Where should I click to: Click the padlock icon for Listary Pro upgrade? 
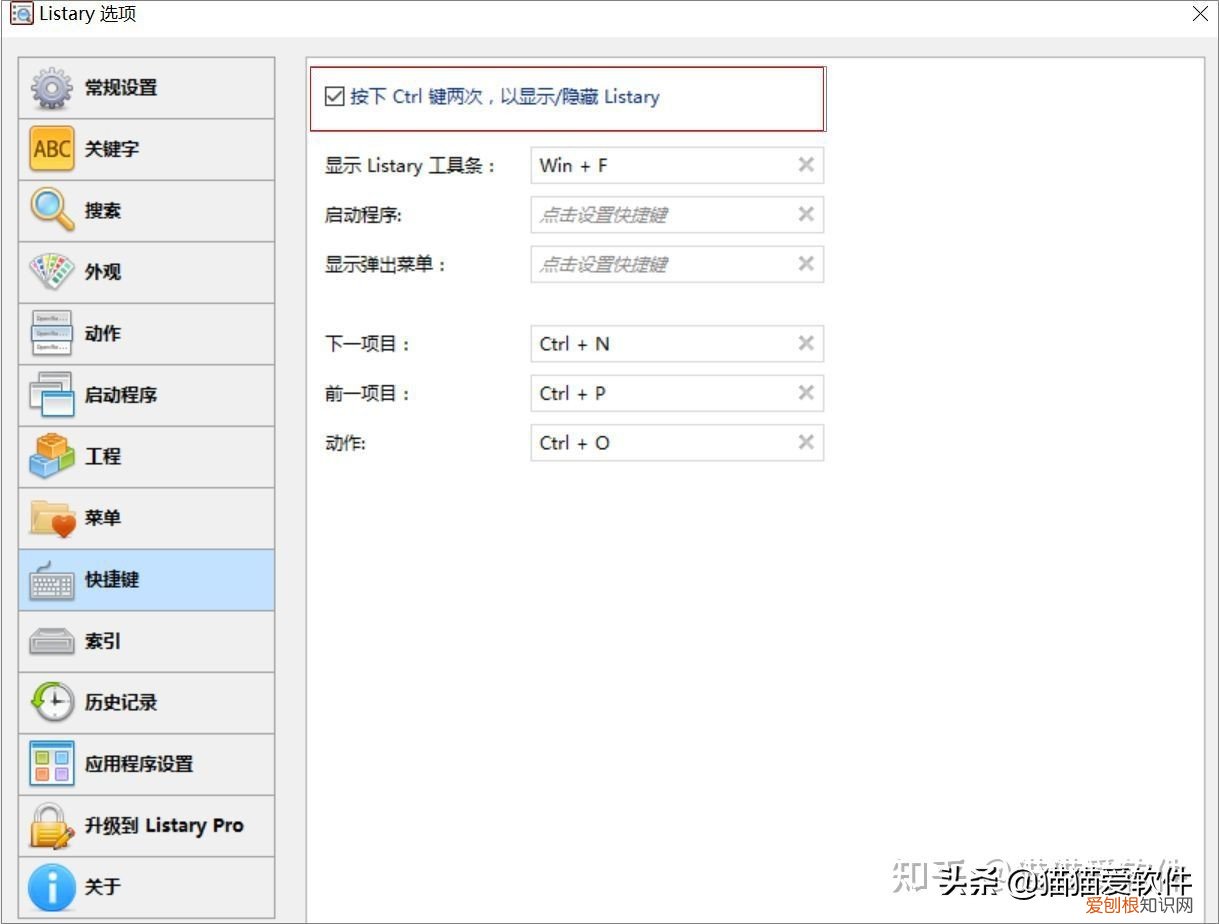[51, 826]
